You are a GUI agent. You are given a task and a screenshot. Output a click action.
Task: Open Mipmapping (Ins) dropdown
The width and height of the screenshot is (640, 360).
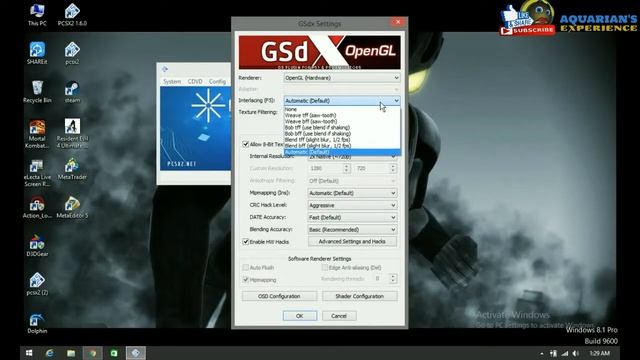(352, 193)
